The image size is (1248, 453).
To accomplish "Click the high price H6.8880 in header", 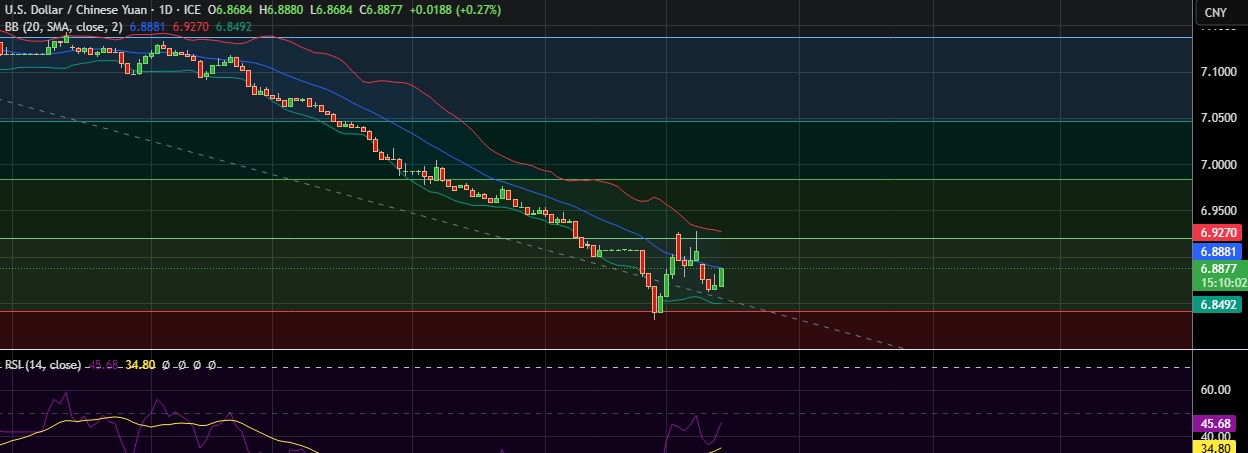I will point(282,10).
